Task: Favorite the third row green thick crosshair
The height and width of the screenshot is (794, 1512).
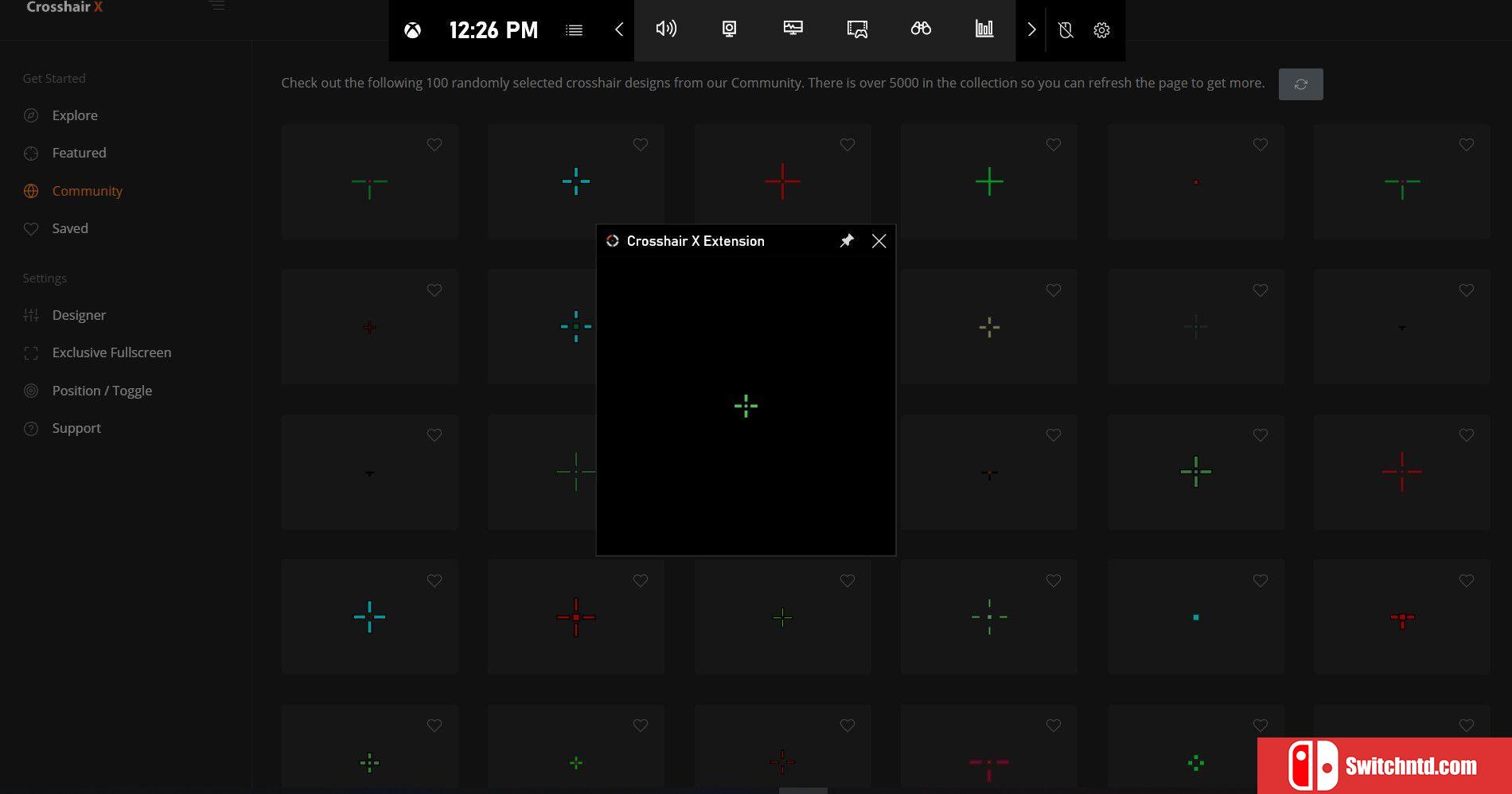Action: click(1261, 435)
